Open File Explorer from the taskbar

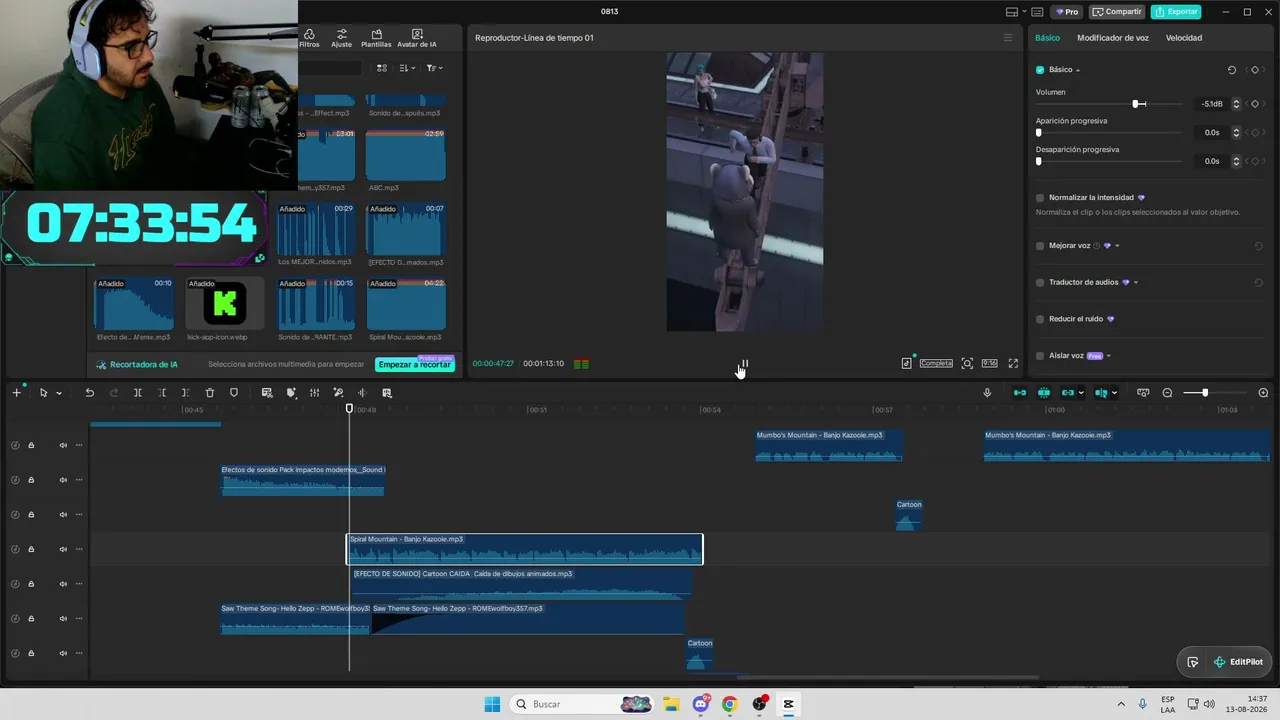point(672,704)
